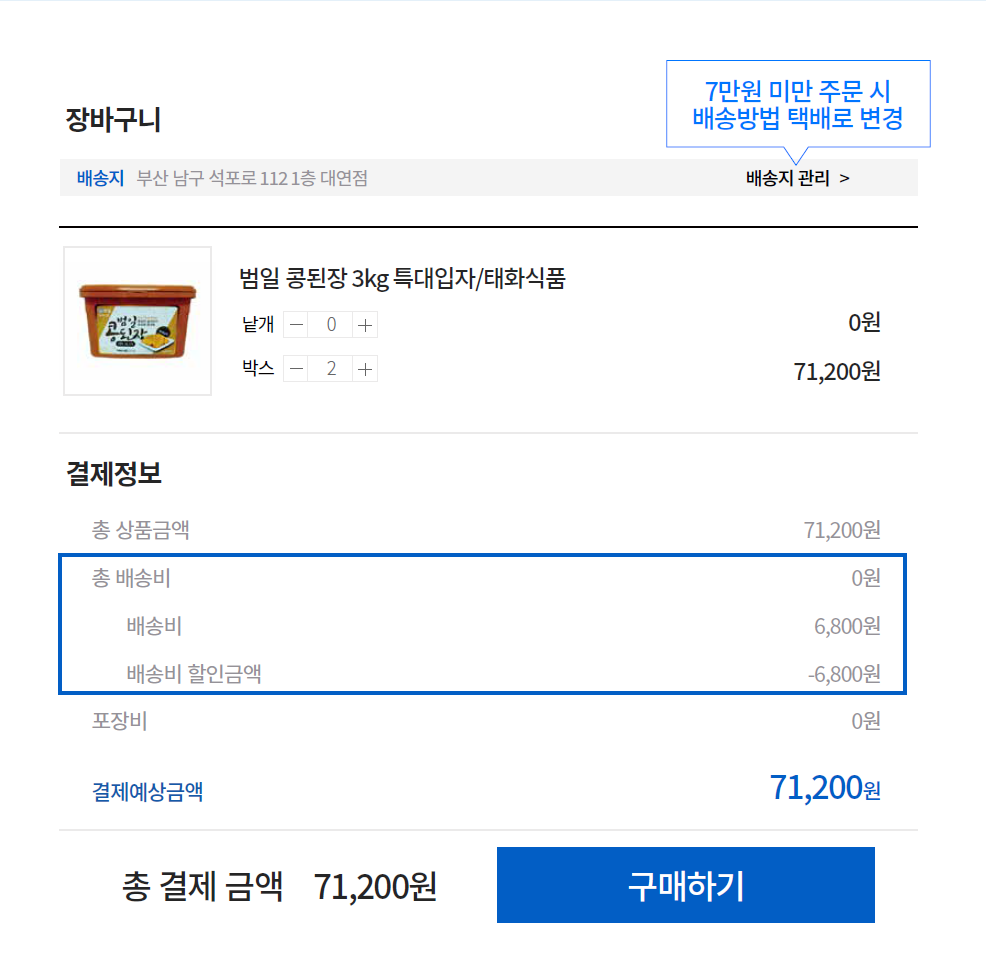Open the 범일 콩된장 product thumbnail
The width and height of the screenshot is (986, 960).
click(x=138, y=321)
